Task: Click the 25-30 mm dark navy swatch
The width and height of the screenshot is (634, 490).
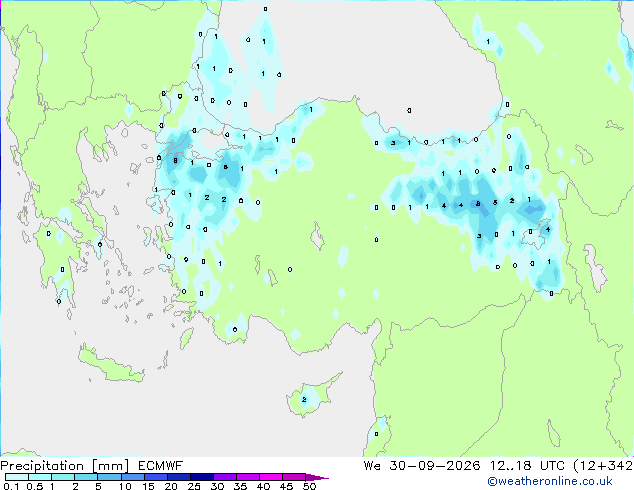Action: click(x=202, y=477)
